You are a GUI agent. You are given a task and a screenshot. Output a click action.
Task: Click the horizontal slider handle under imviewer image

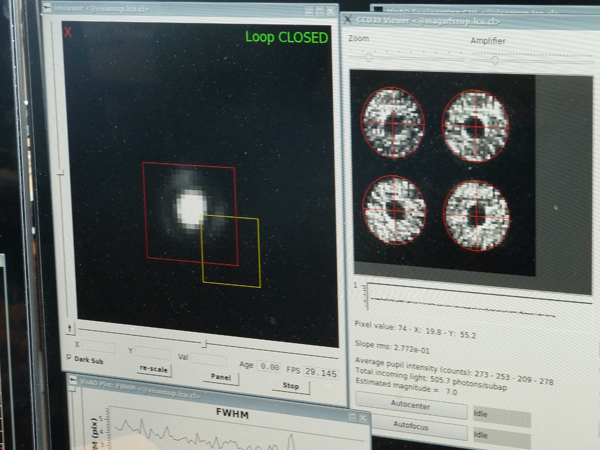pyautogui.click(x=204, y=344)
